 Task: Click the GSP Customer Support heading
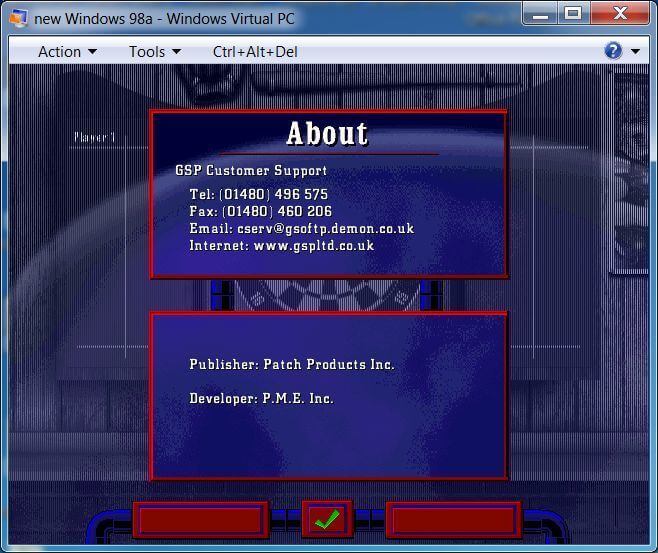point(251,170)
